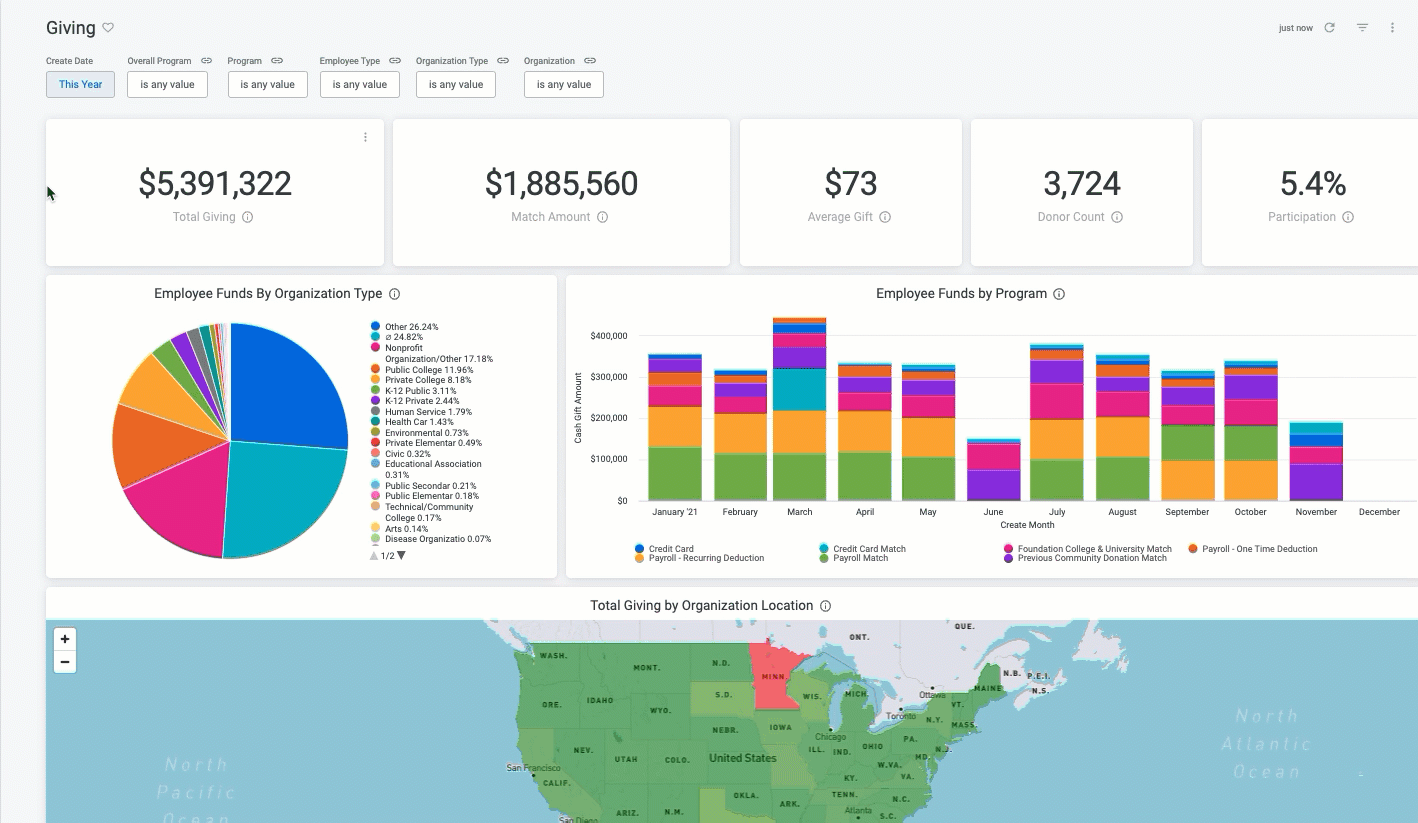Click the $1,885,560 Match Amount value
Viewport: 1418px width, 823px height.
point(561,183)
